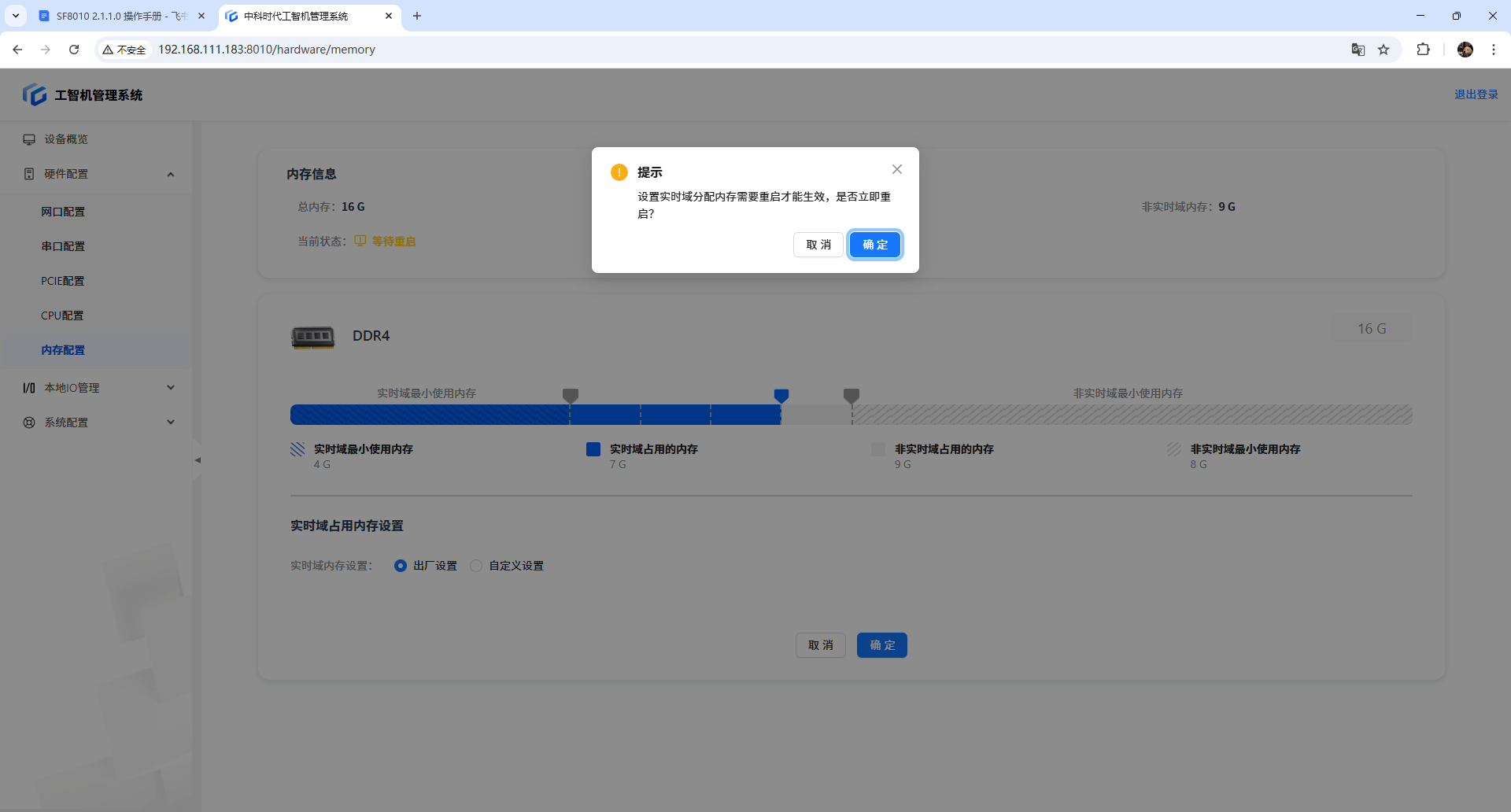Click the gray 非实时域最小使用内存 marker
The height and width of the screenshot is (812, 1511).
click(x=852, y=395)
